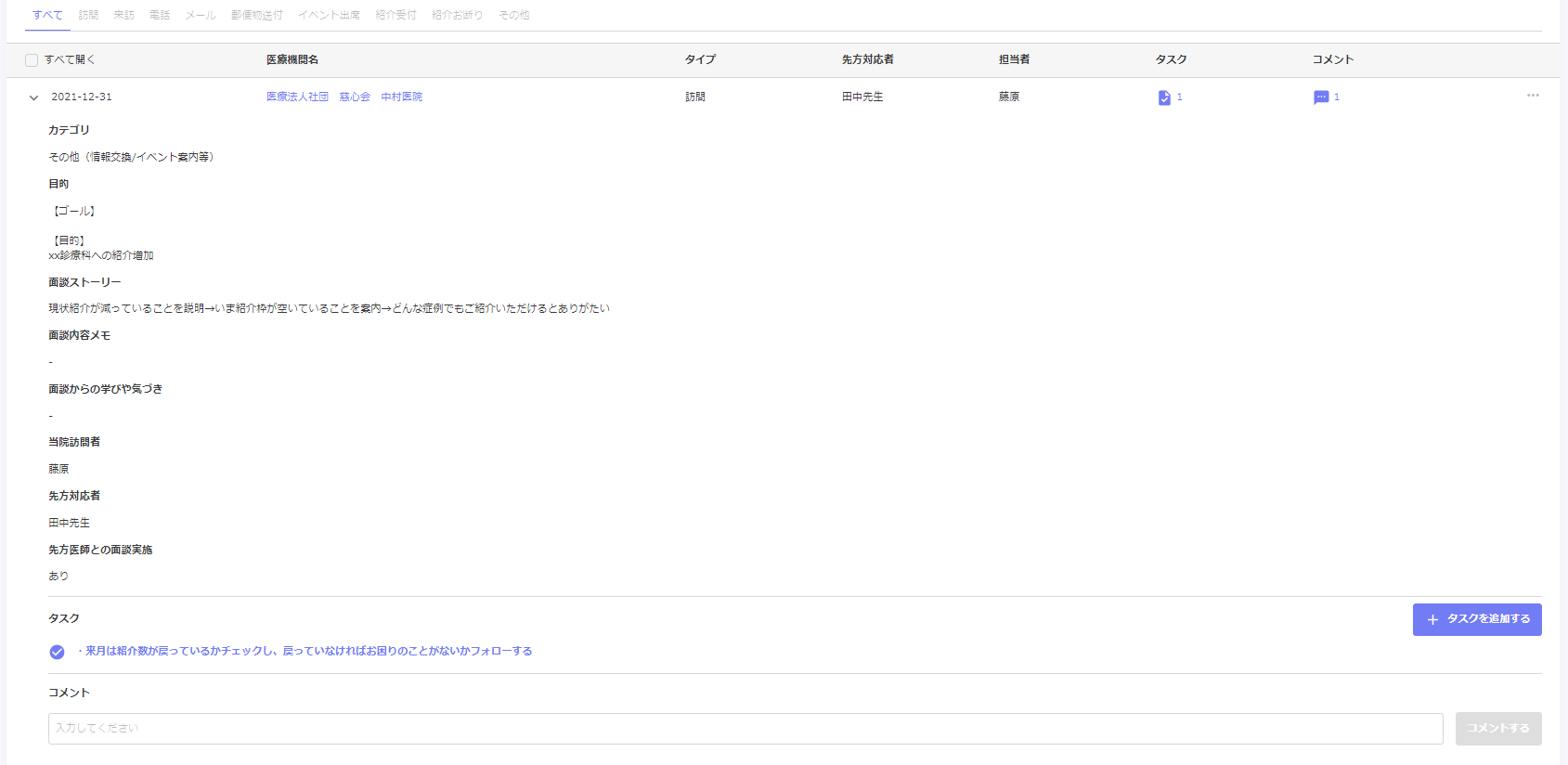Click the 田中先生 cell in the table row

[x=862, y=97]
